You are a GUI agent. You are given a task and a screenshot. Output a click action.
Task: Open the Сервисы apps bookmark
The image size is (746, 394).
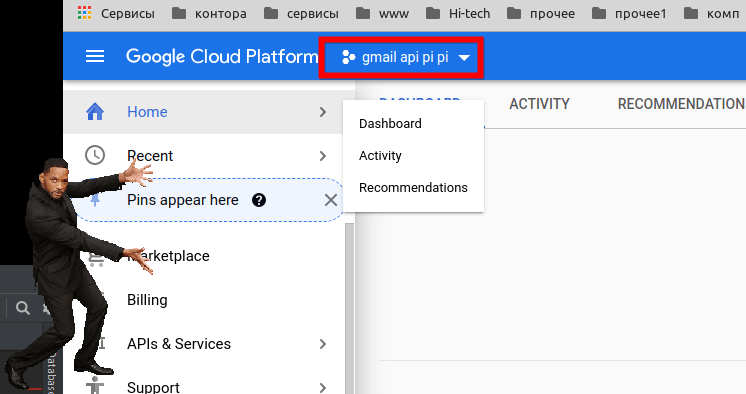click(116, 14)
